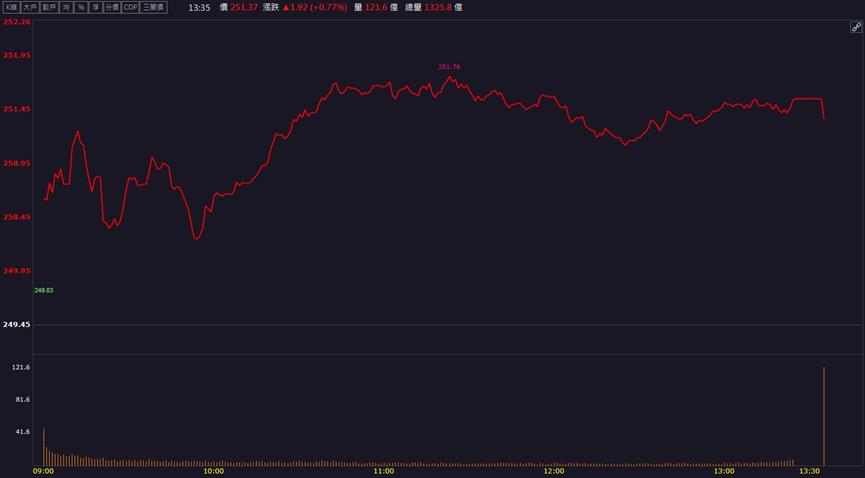The height and width of the screenshot is (478, 865).
Task: Click the change value 1.92 (+0.77%)
Action: 315,8
